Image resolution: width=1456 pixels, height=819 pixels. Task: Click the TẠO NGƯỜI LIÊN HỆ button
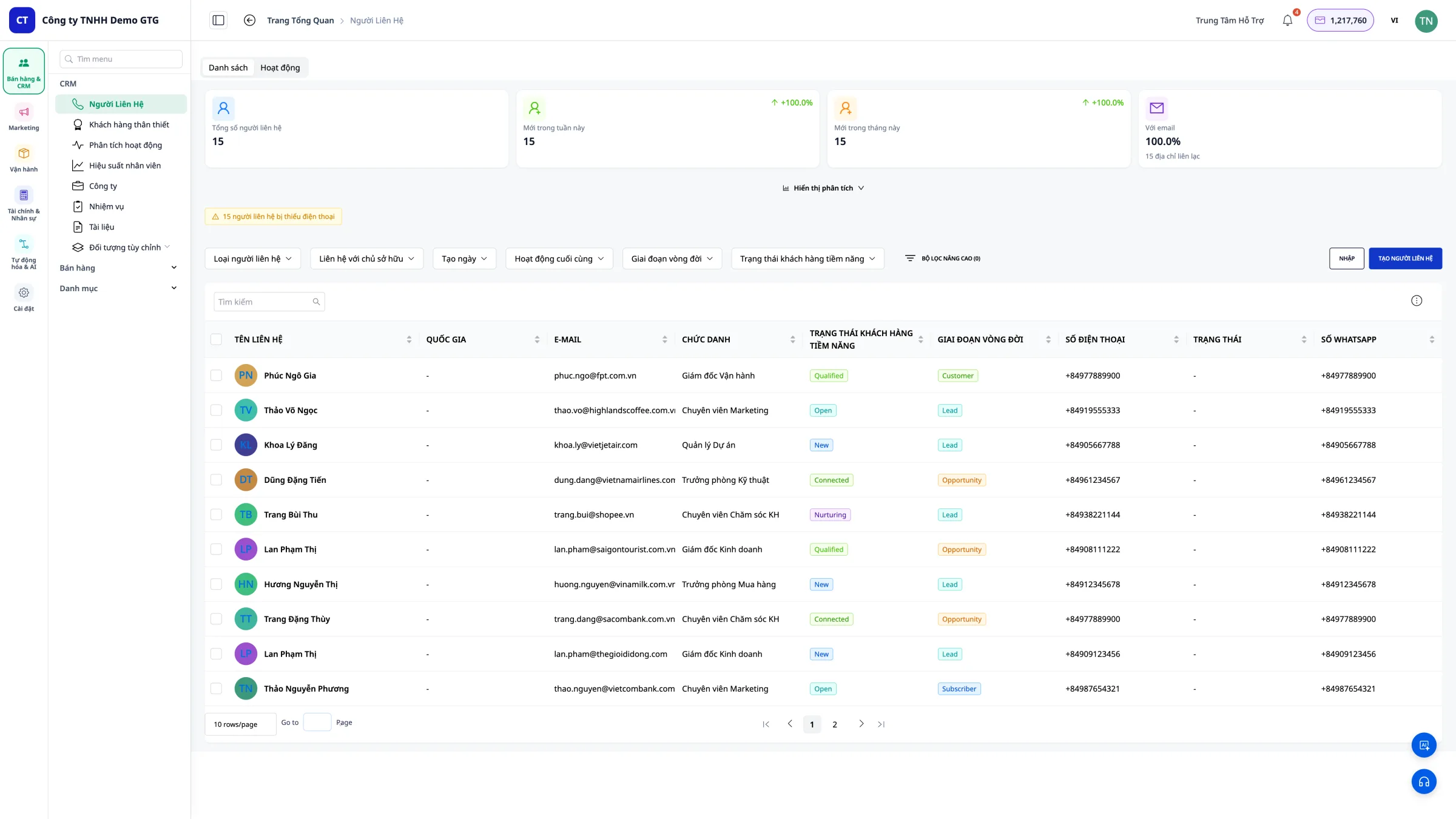[1406, 258]
